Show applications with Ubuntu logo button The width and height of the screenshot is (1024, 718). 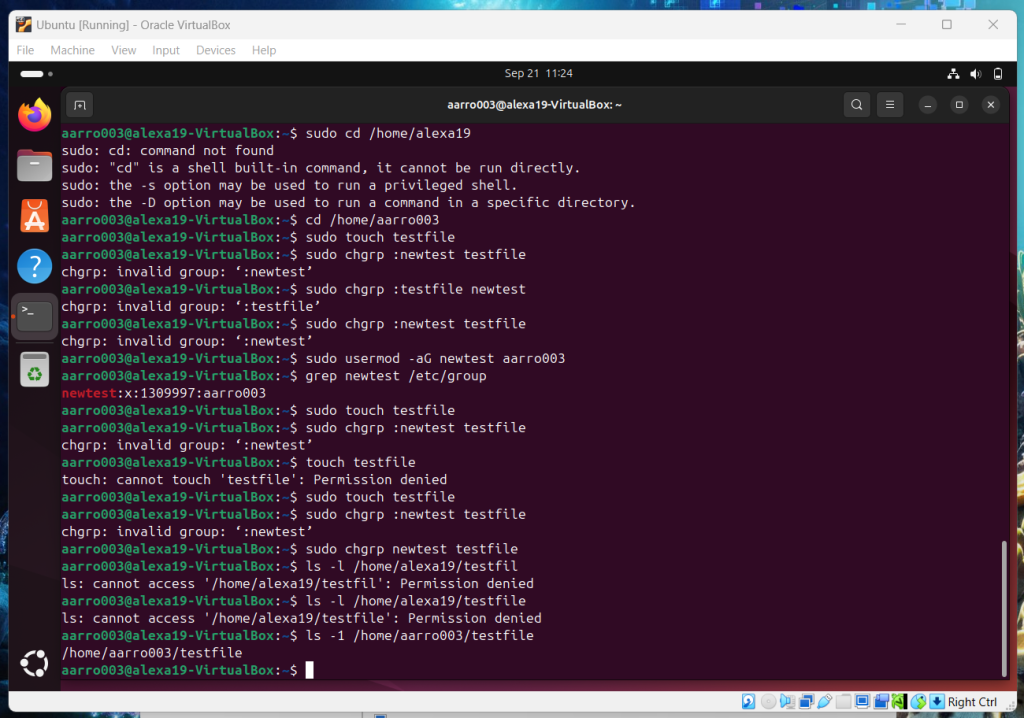point(35,663)
